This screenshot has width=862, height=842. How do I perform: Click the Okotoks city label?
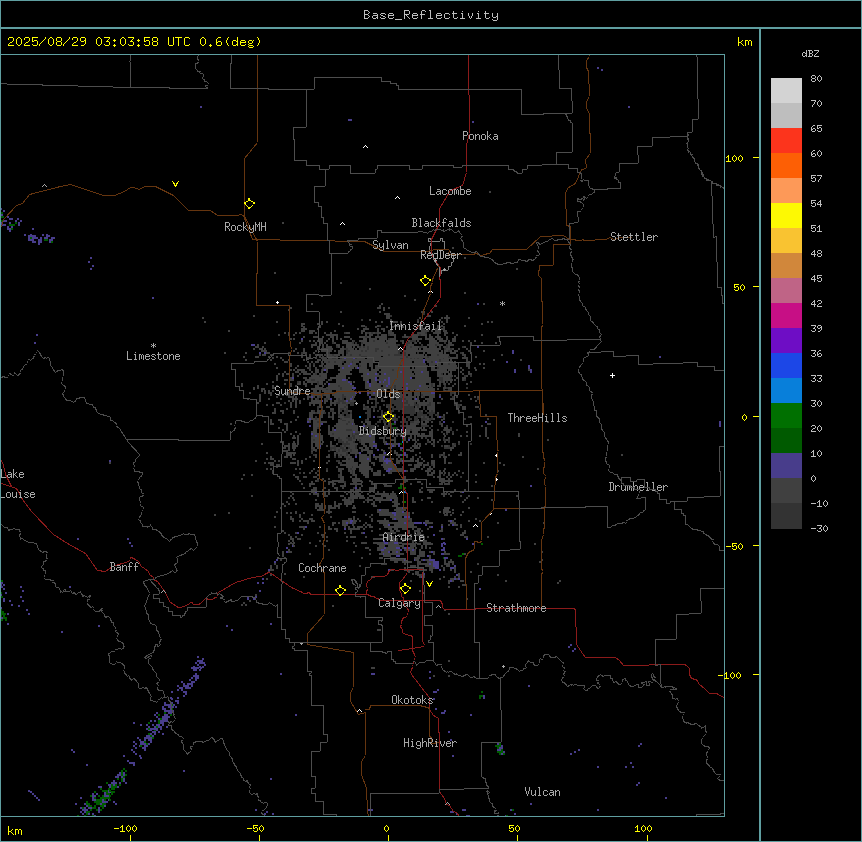(412, 700)
